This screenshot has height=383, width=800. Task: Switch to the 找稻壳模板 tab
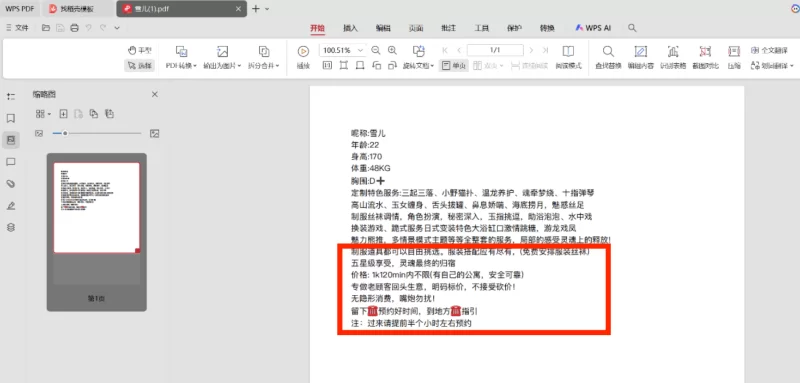(x=78, y=9)
